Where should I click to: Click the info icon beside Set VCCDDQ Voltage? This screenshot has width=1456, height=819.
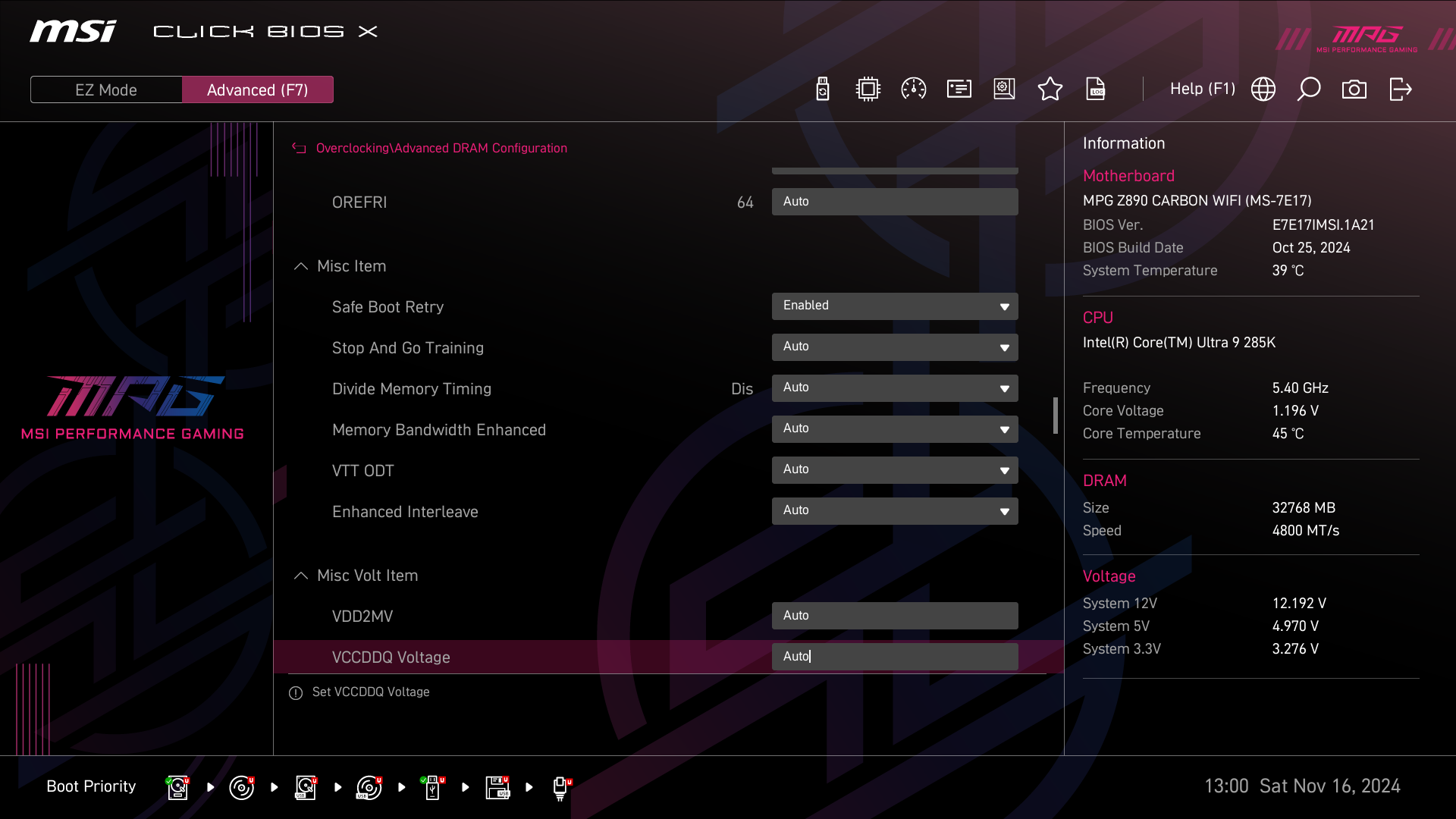pos(296,693)
